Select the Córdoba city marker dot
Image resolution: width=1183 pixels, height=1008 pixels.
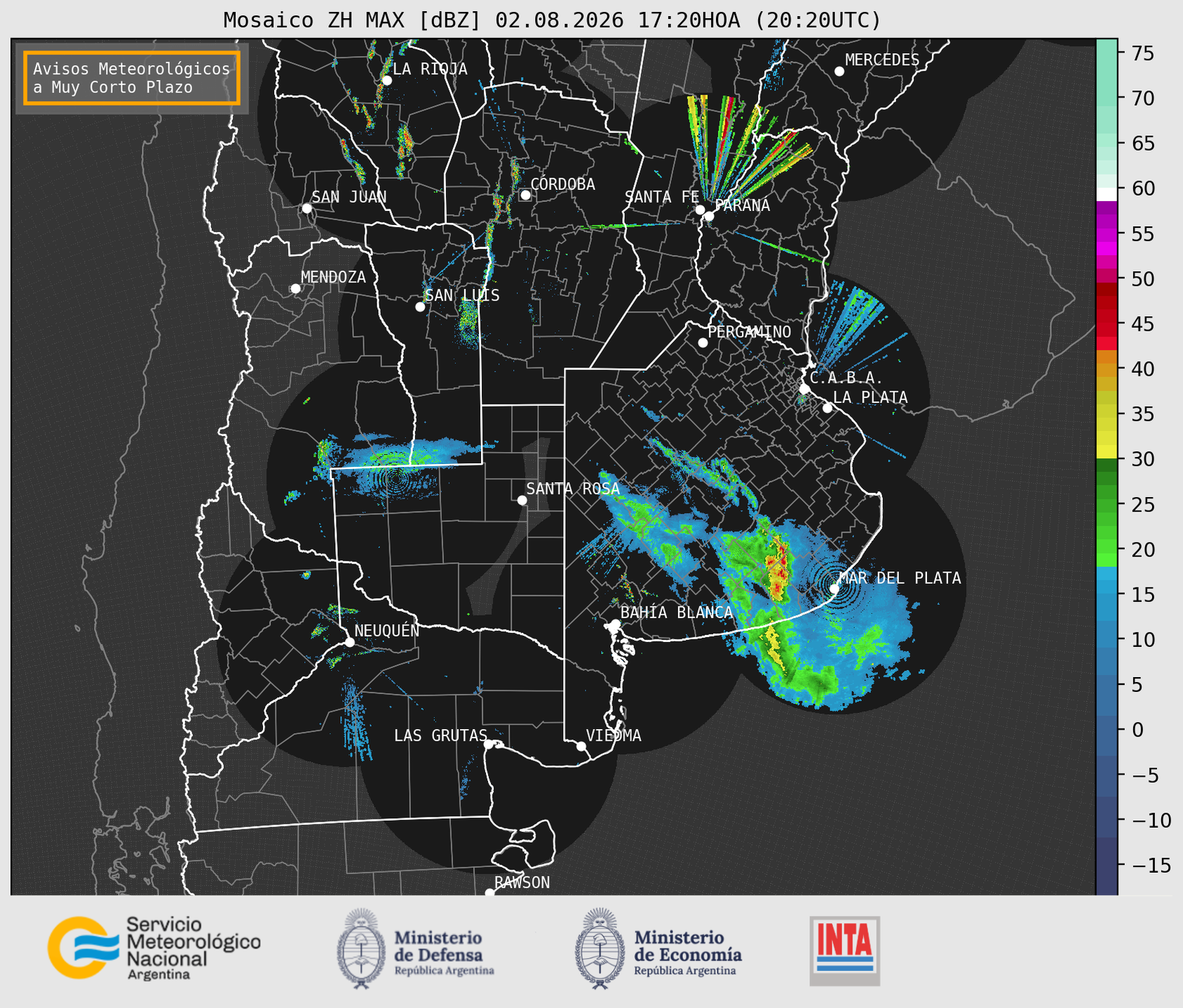click(525, 195)
